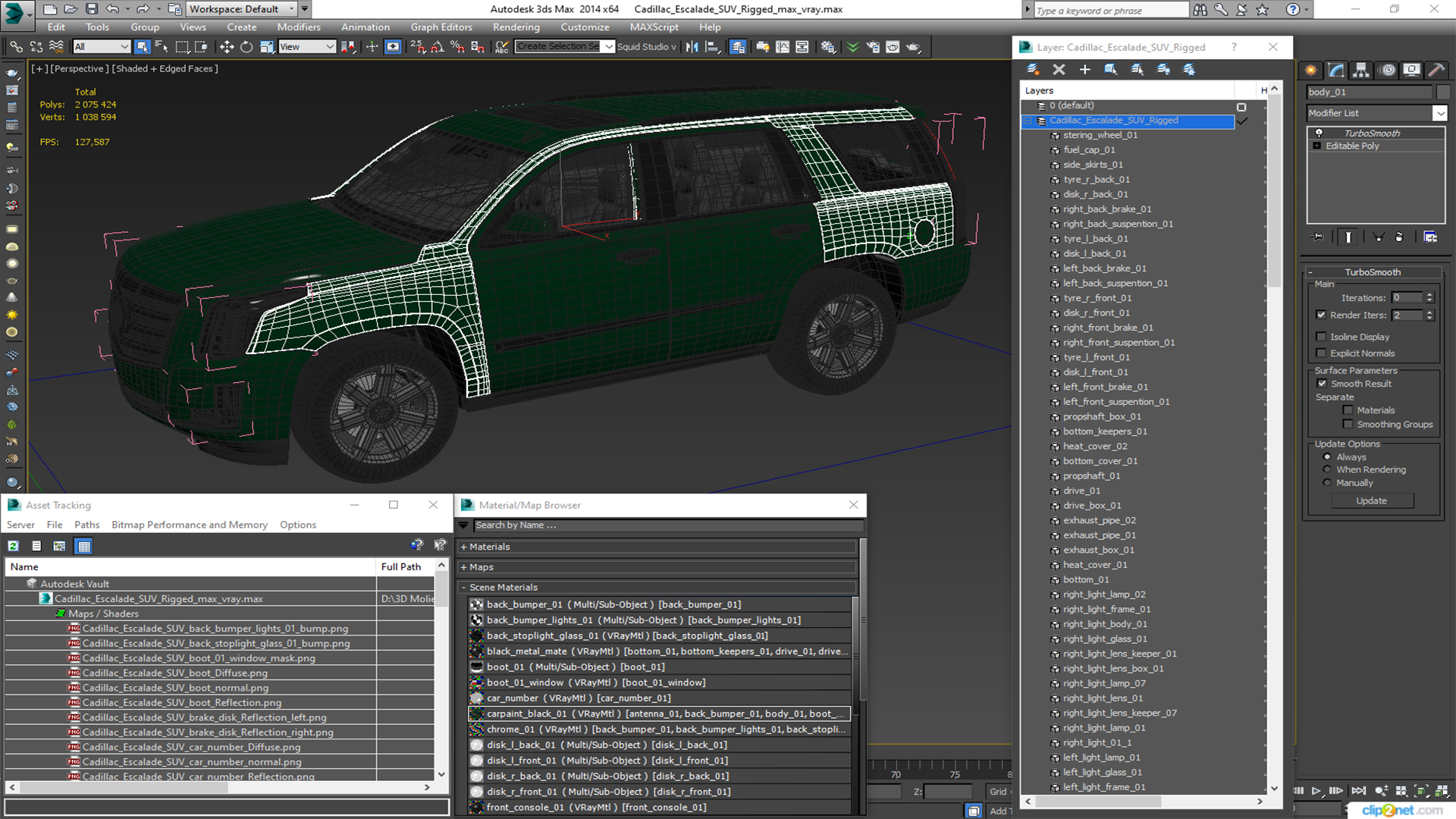The height and width of the screenshot is (819, 1456).
Task: Open the Motion command panel tab
Action: pyautogui.click(x=1388, y=71)
